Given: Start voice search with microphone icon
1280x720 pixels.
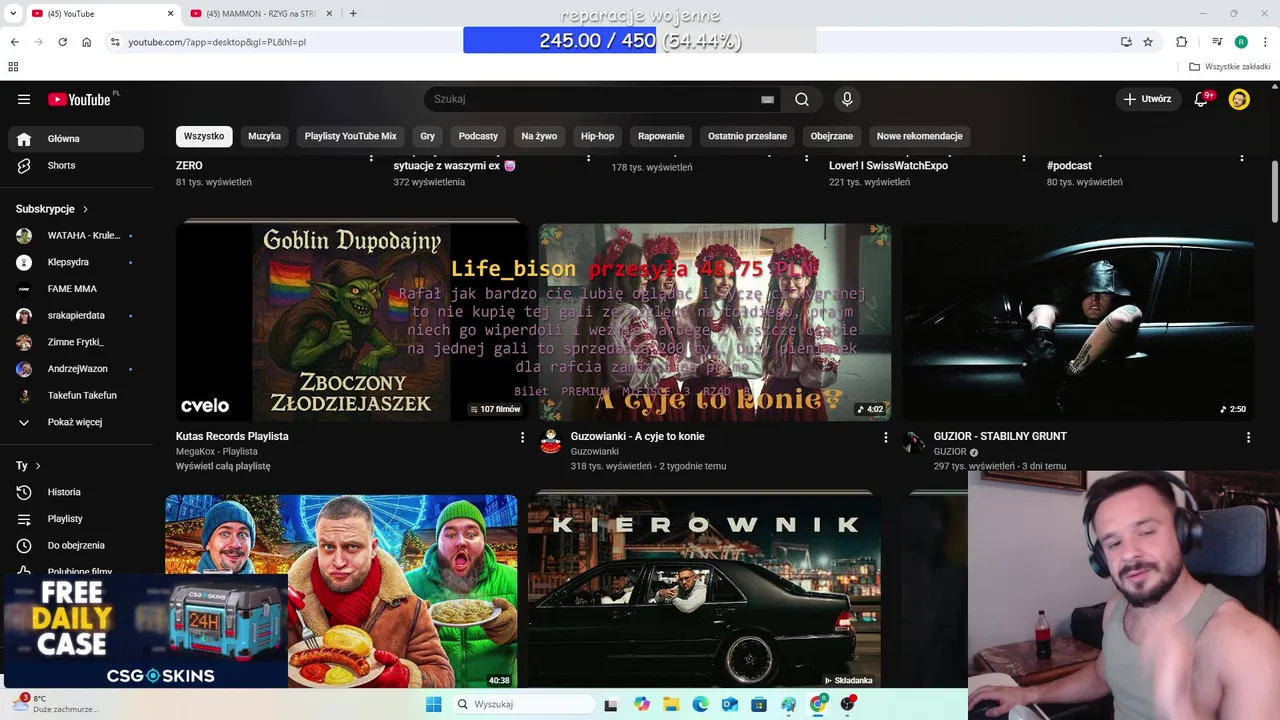Looking at the screenshot, I should 847,99.
